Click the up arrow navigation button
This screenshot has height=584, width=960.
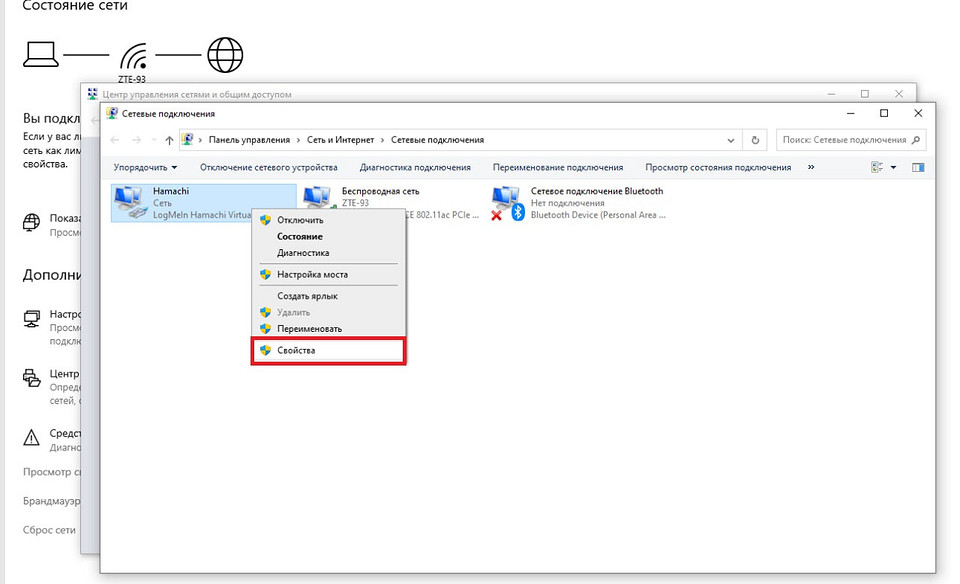point(168,141)
